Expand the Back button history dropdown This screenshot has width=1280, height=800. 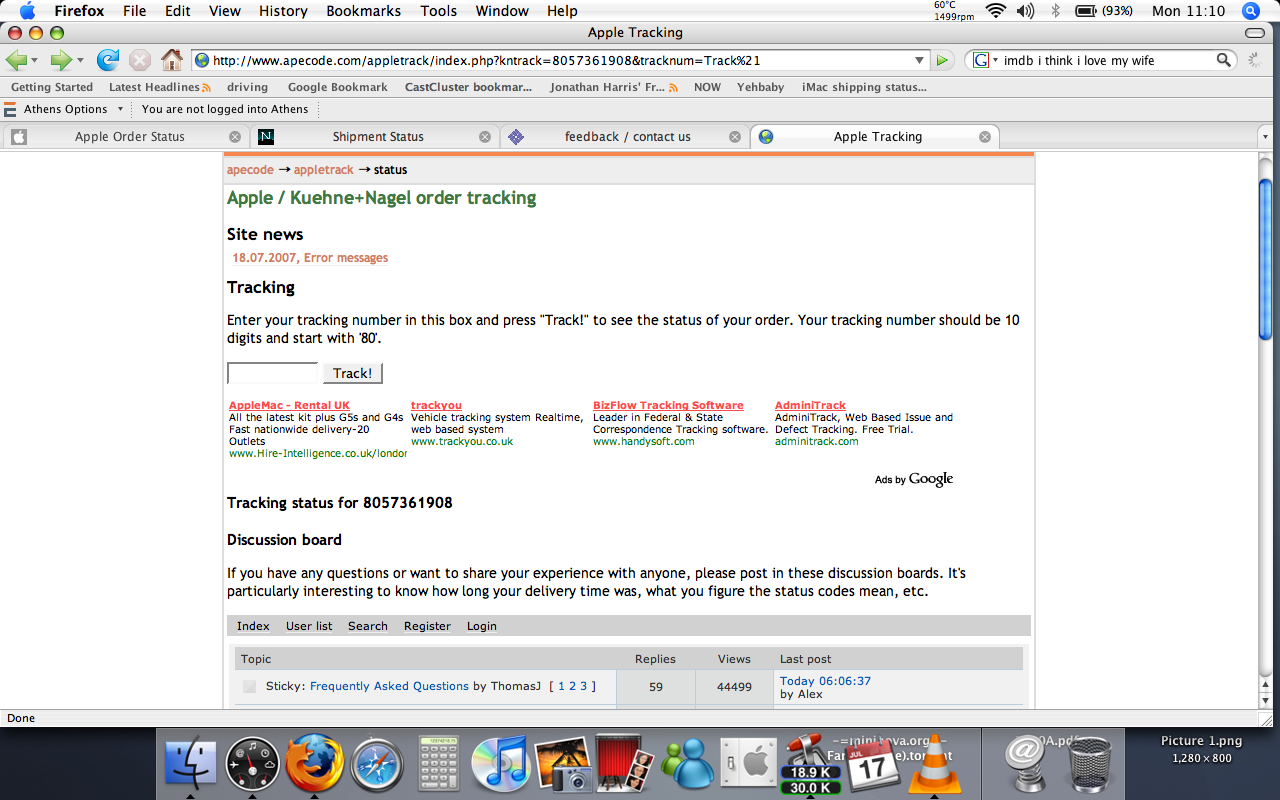tap(35, 61)
